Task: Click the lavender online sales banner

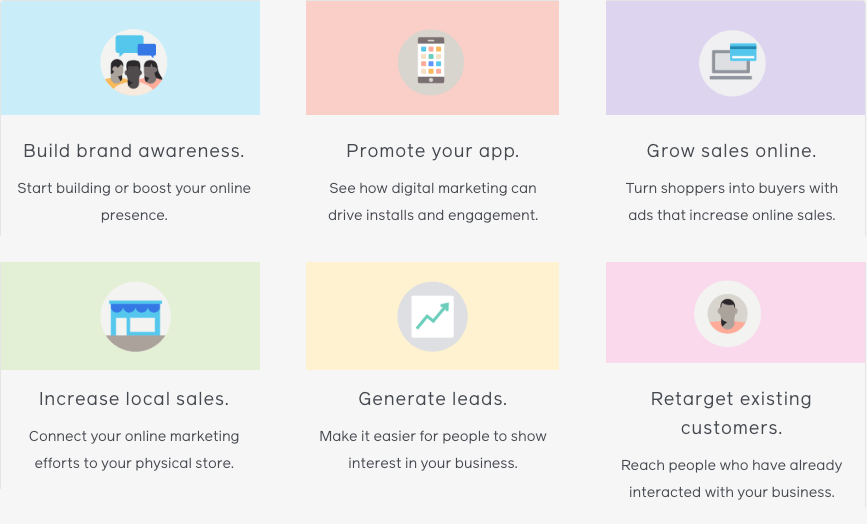Action: pos(735,57)
